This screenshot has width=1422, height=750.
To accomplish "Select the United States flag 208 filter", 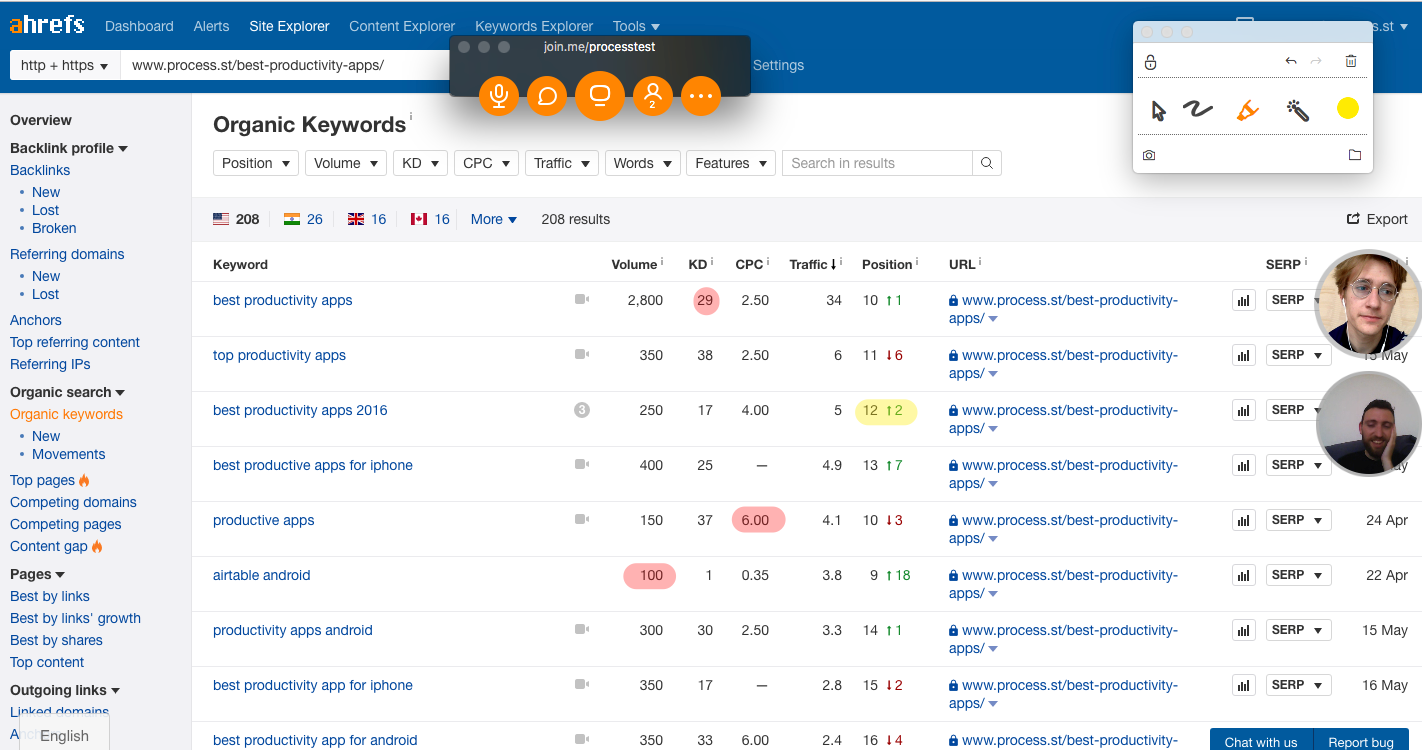I will 236,219.
